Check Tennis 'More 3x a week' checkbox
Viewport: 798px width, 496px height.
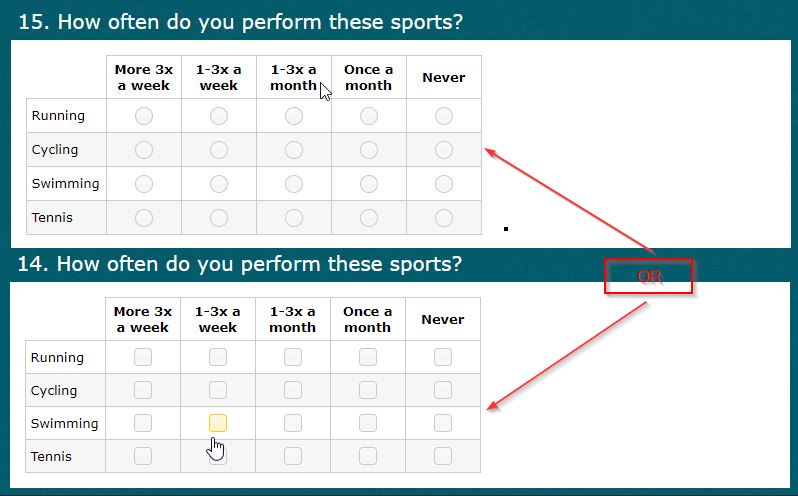click(x=143, y=456)
